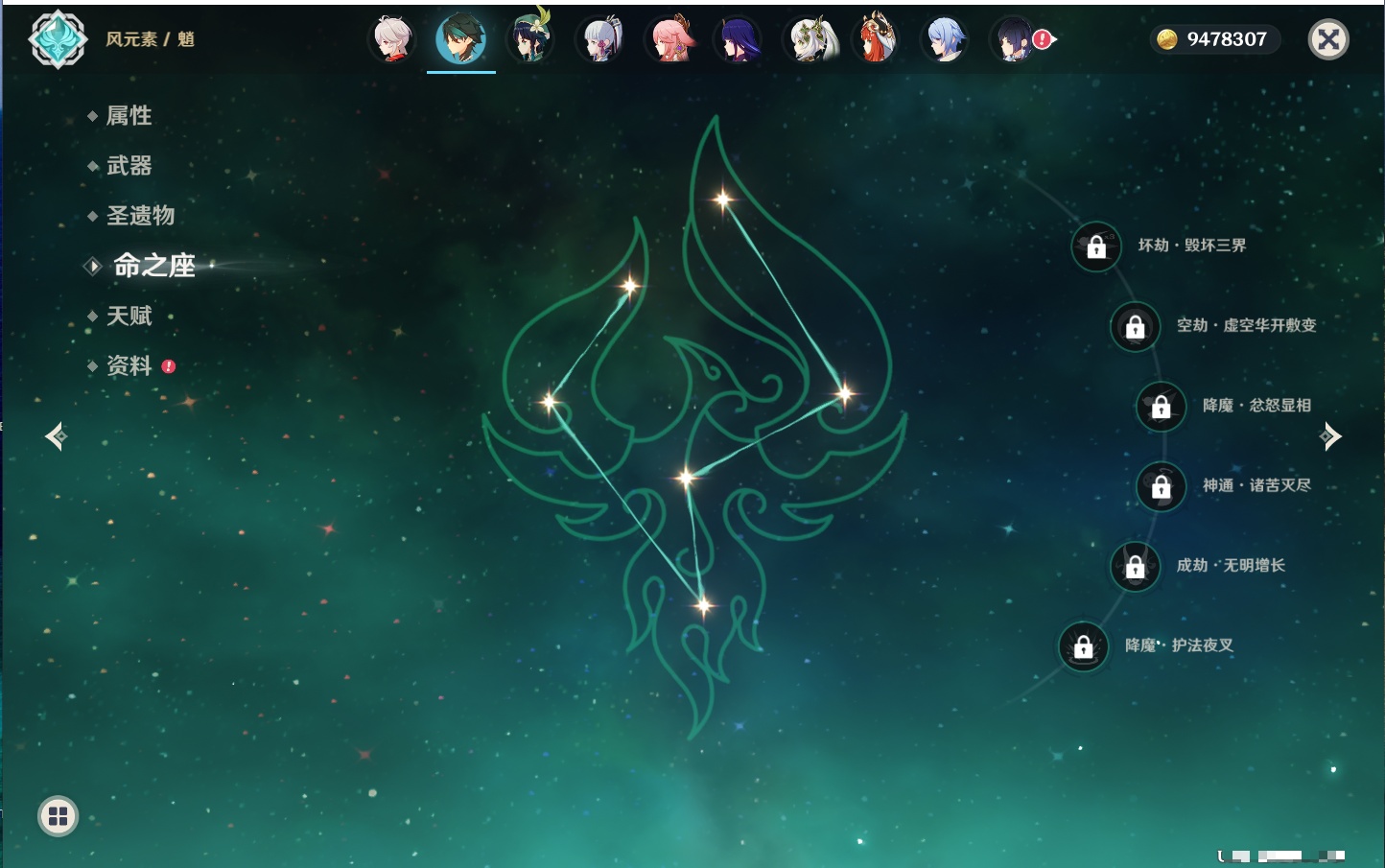
Task: Click the central star of the constellation
Action: click(686, 477)
